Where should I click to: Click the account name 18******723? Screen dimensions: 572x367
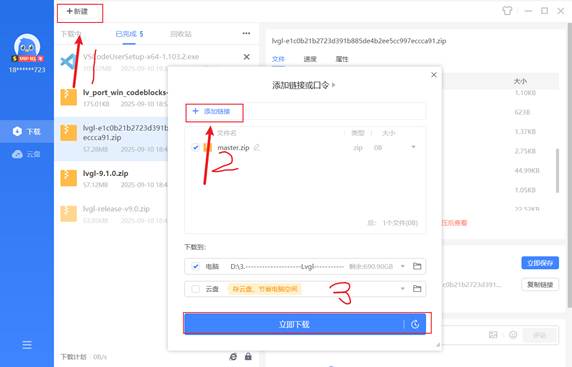[x=27, y=69]
